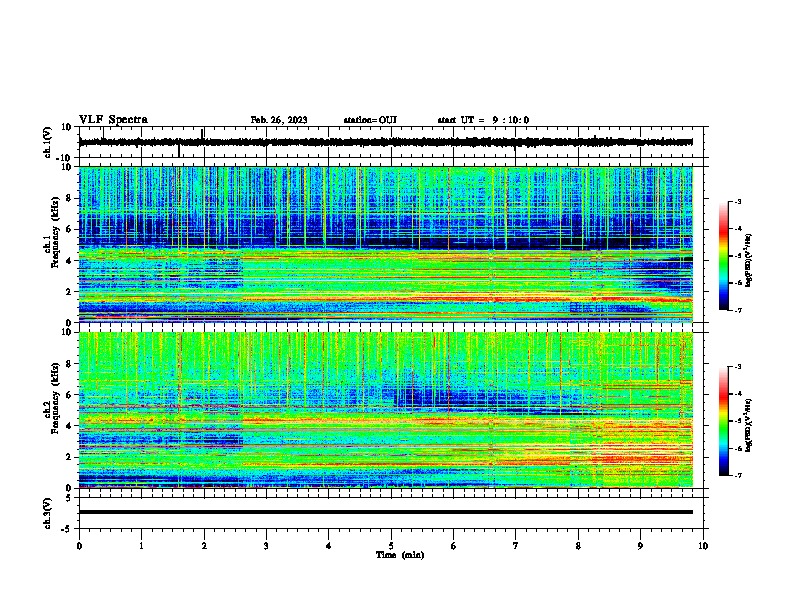Screen dimensions: 792x612
Task: Click the ch.2 spectrogram plot area
Action: [391, 410]
